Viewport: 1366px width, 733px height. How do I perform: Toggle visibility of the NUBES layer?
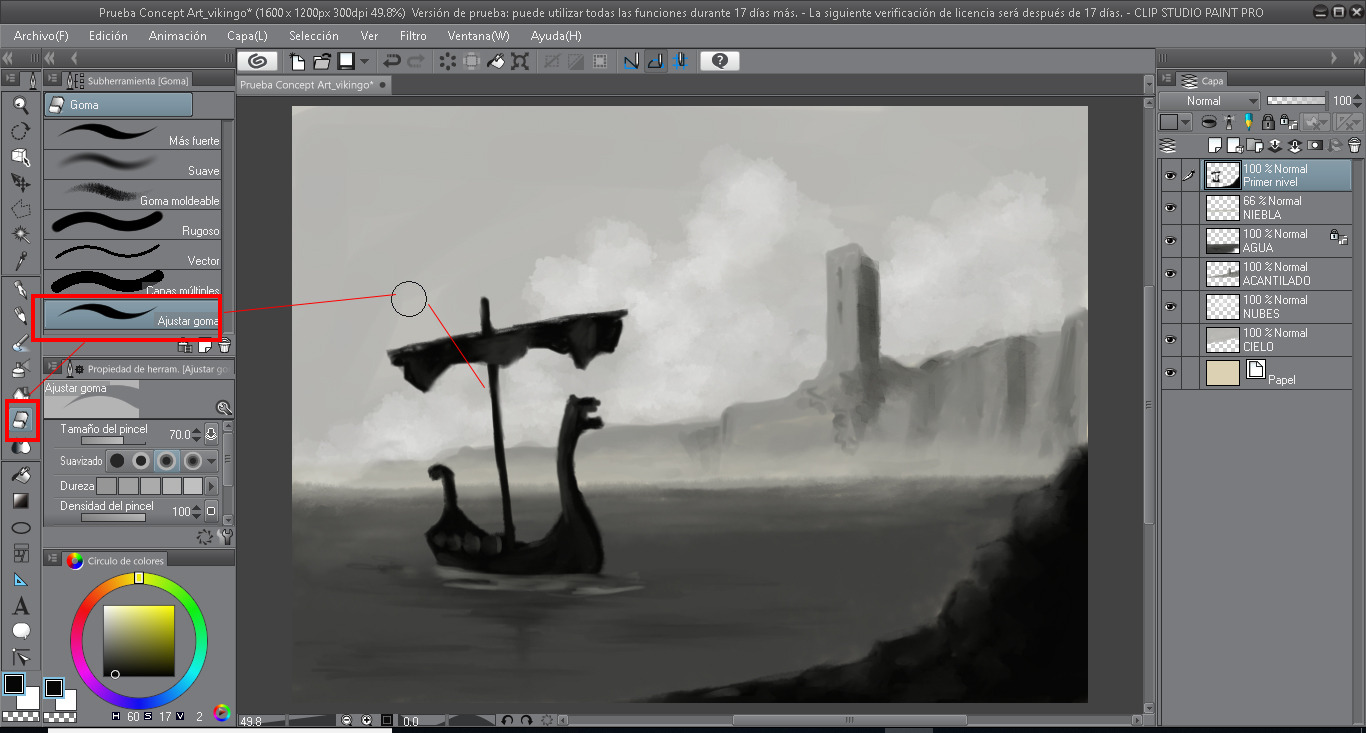click(1171, 307)
